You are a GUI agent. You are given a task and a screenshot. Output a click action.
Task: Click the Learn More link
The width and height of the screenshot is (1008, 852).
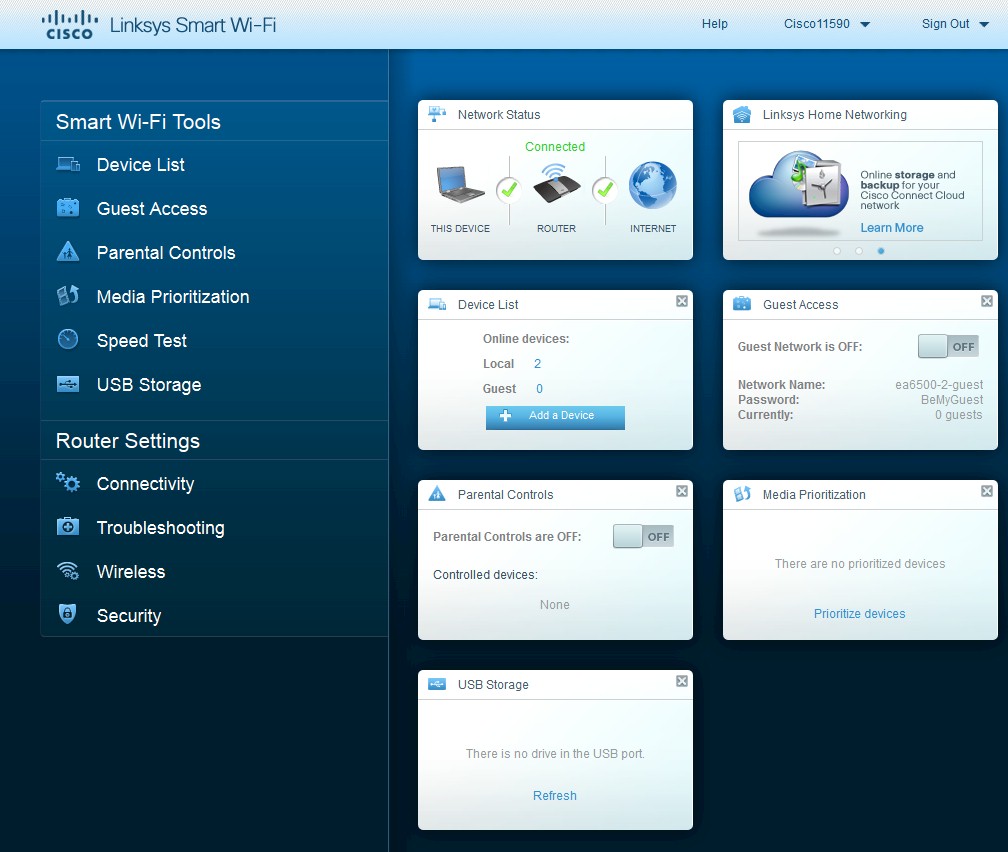coord(892,228)
